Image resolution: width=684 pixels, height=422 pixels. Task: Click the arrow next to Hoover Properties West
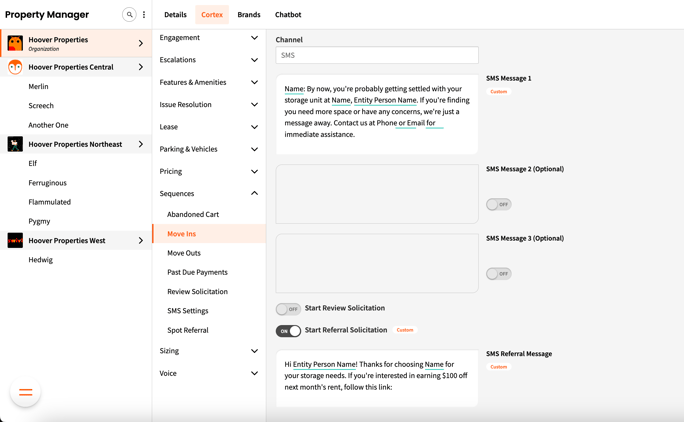(140, 241)
